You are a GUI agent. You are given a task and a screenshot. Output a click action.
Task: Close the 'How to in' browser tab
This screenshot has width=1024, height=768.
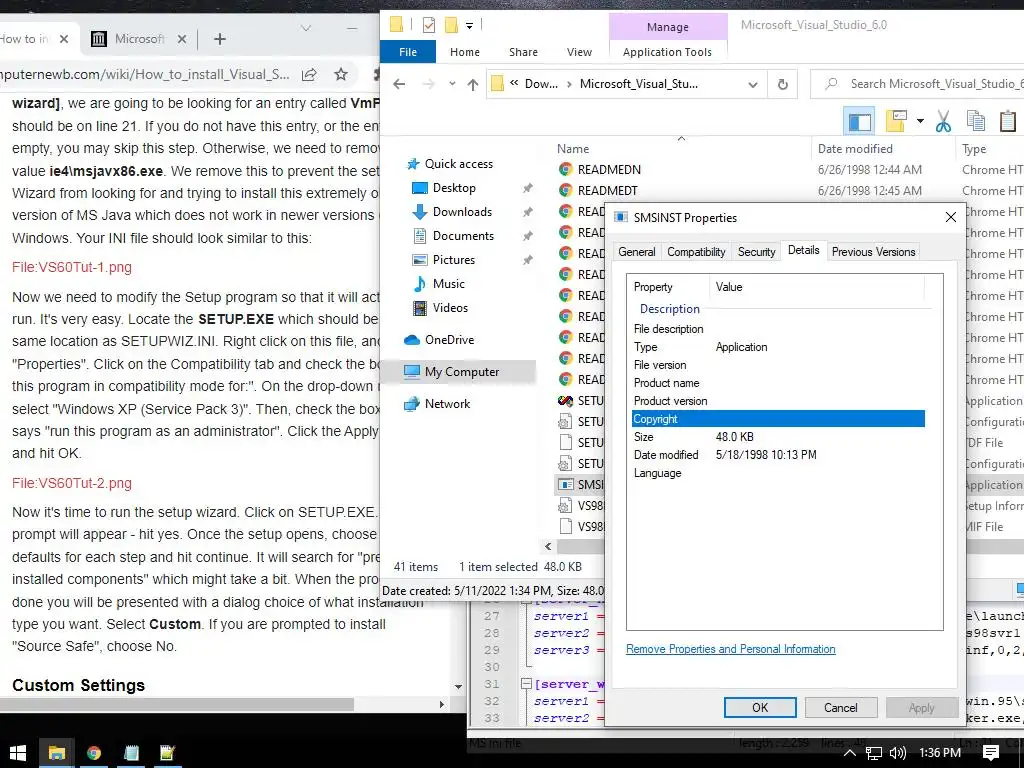63,39
